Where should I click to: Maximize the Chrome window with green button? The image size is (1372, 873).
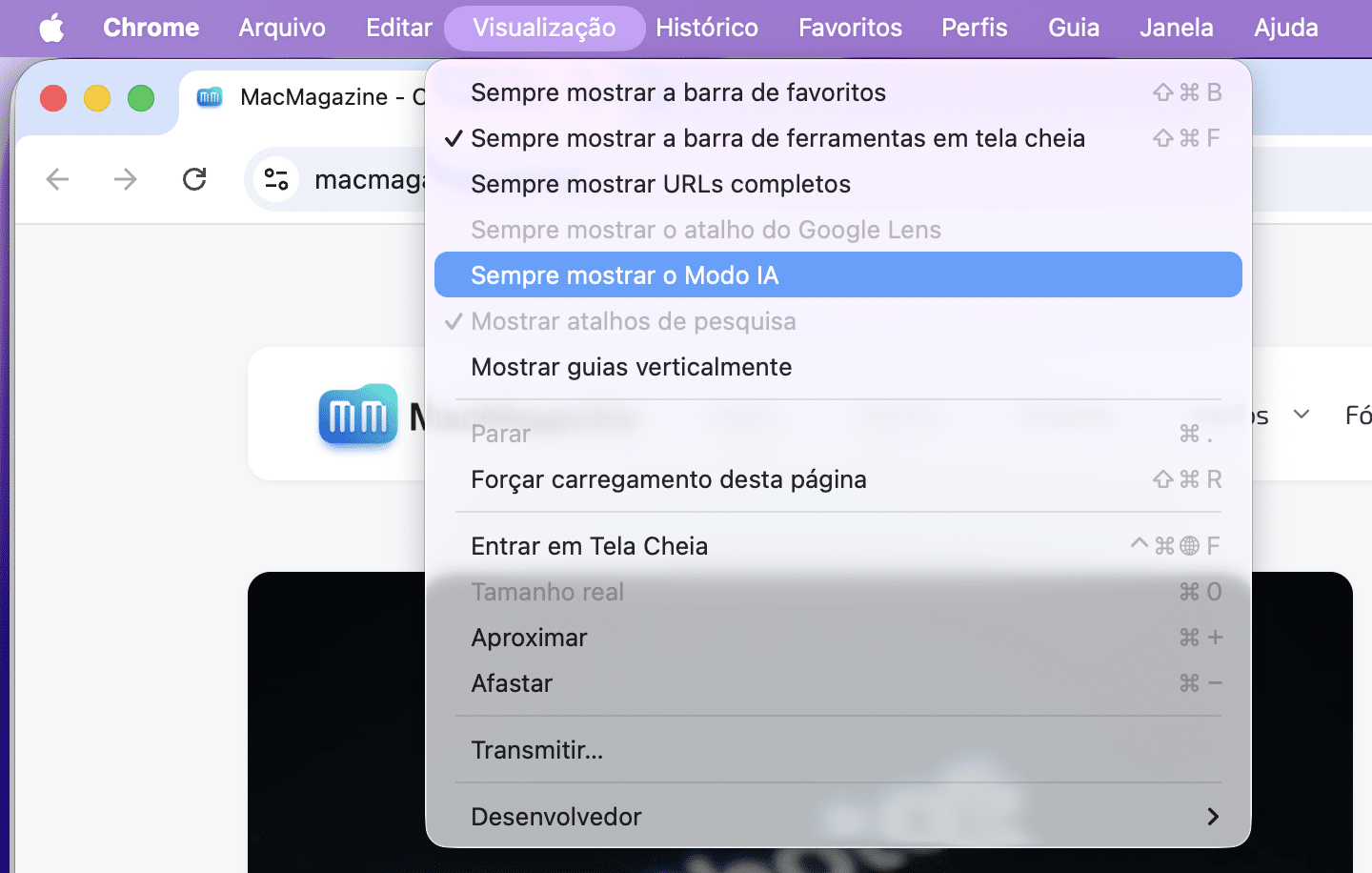pos(141,97)
